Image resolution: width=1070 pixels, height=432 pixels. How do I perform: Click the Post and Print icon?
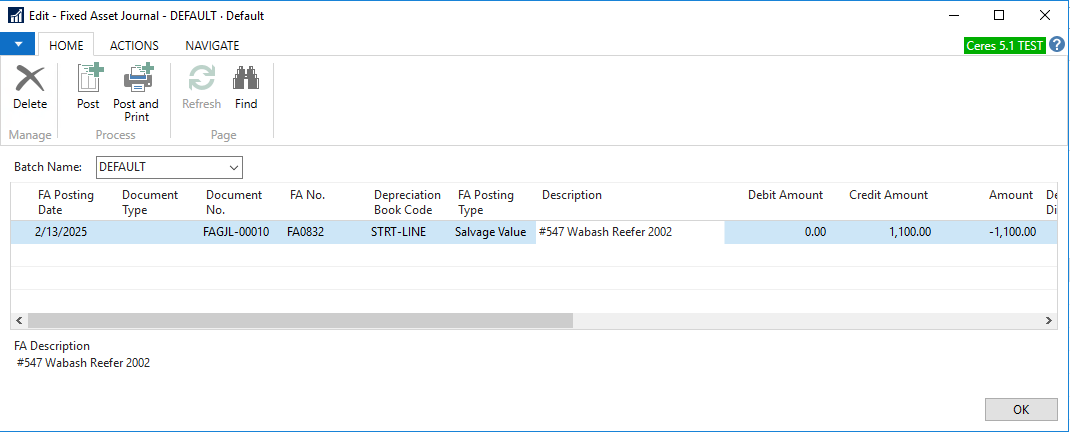coord(136,80)
